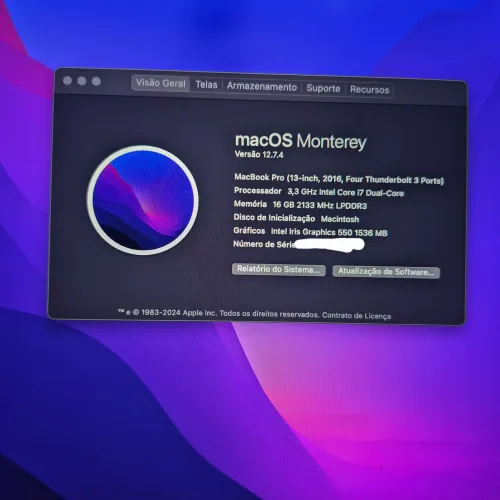Click the Processador 3,3 GHz line

(x=319, y=192)
